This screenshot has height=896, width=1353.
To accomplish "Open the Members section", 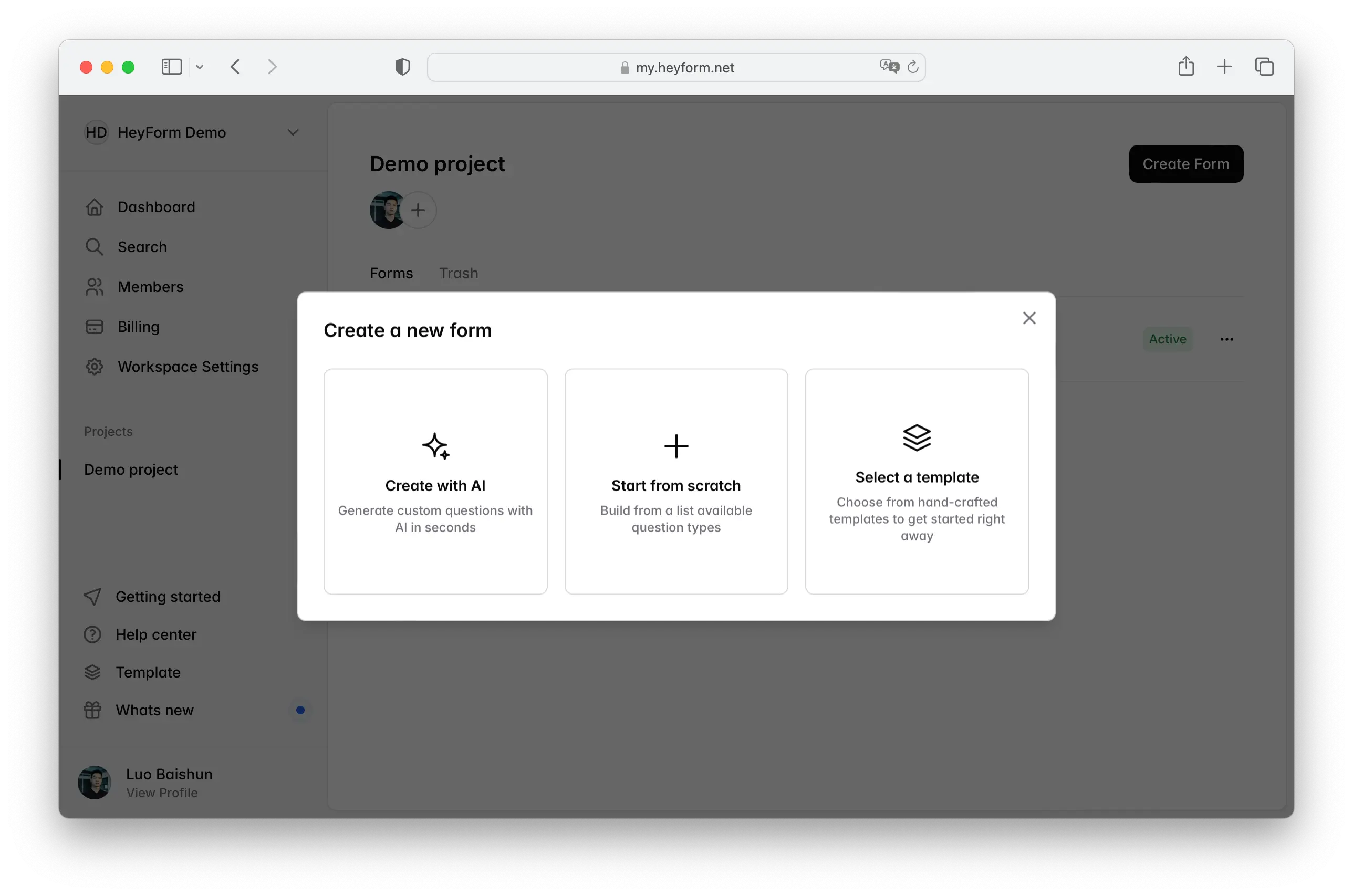I will point(150,286).
